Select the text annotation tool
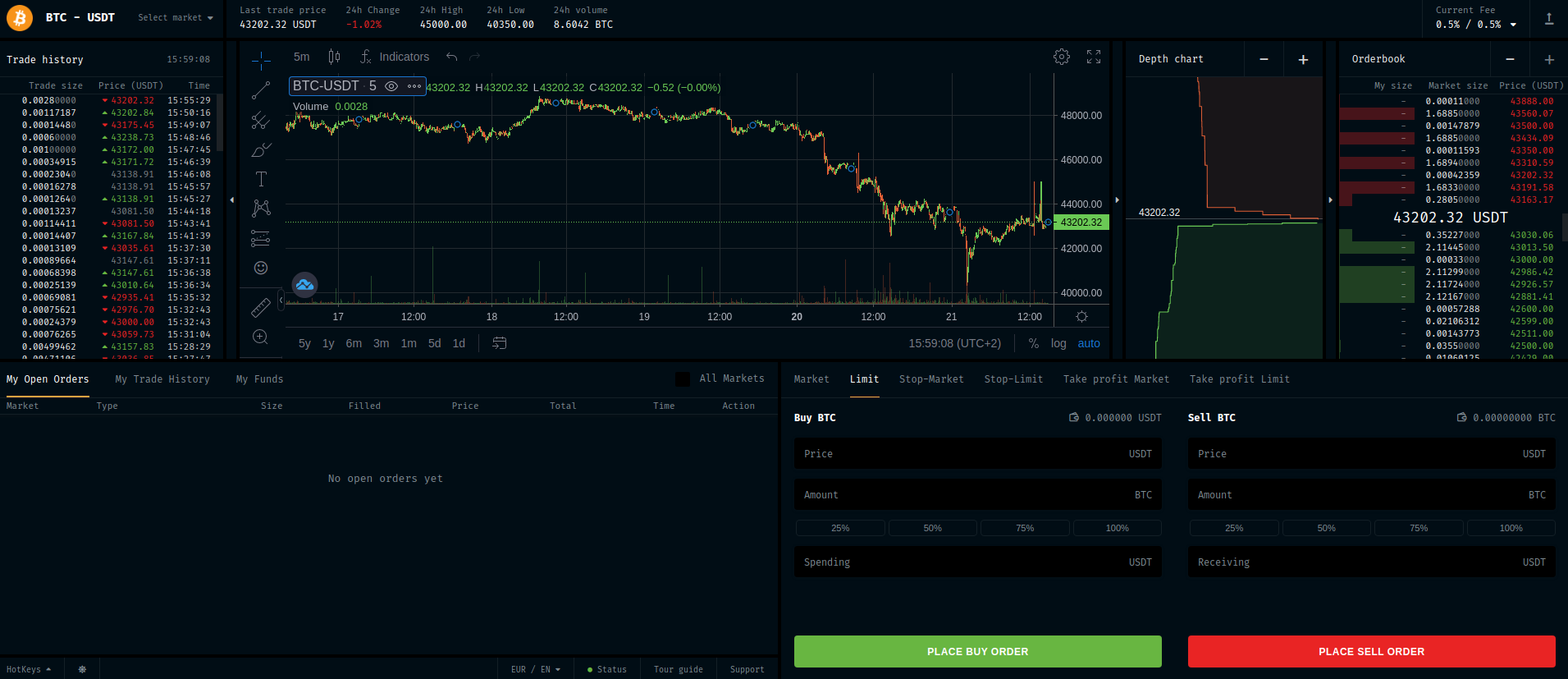This screenshot has width=1568, height=679. [x=261, y=179]
